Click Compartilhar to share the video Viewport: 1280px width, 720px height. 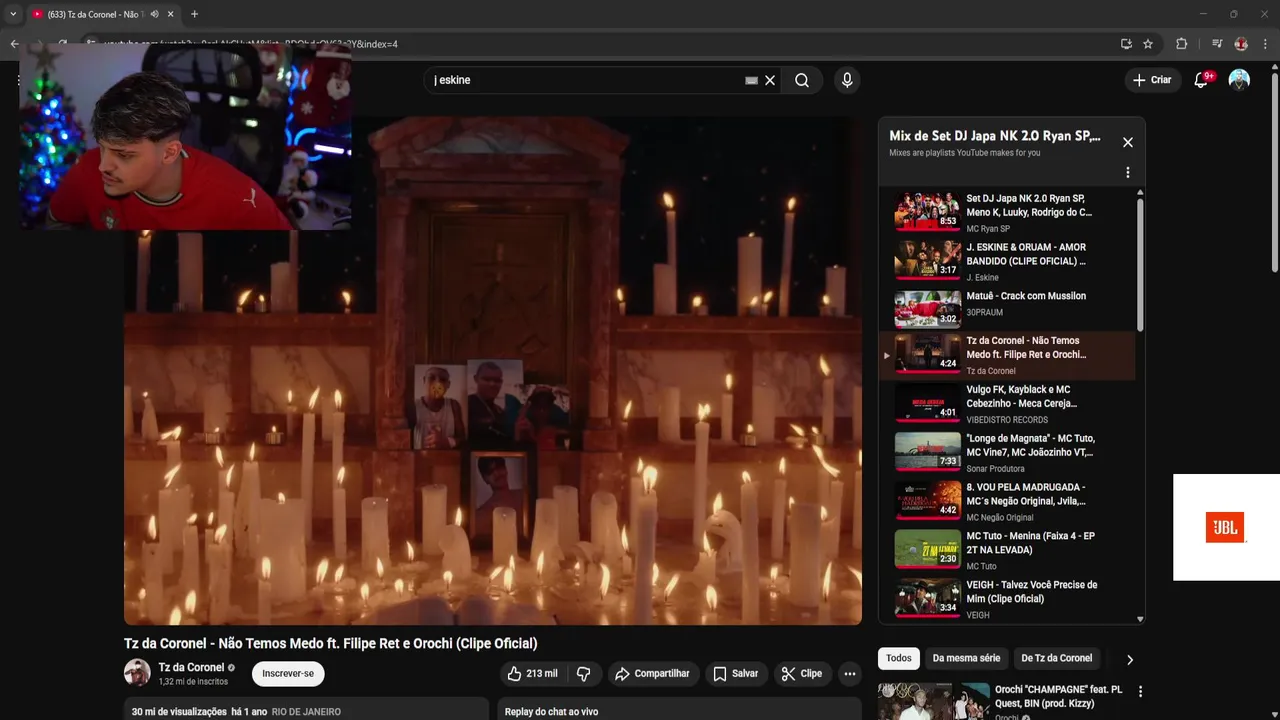tap(652, 674)
